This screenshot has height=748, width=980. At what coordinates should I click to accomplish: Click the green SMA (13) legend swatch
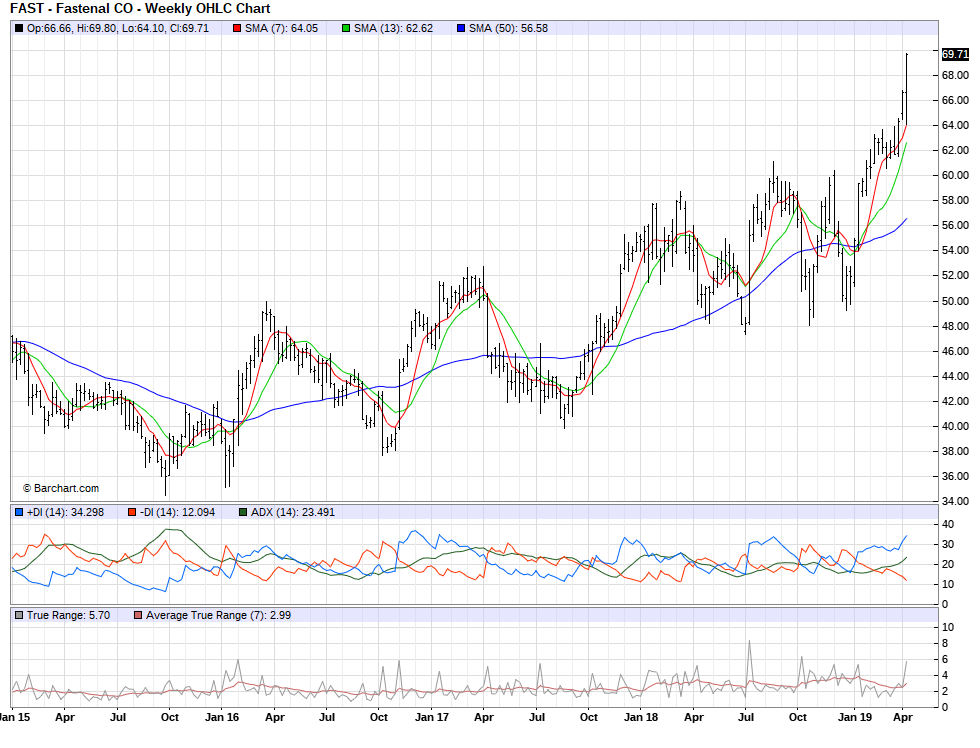[x=346, y=28]
